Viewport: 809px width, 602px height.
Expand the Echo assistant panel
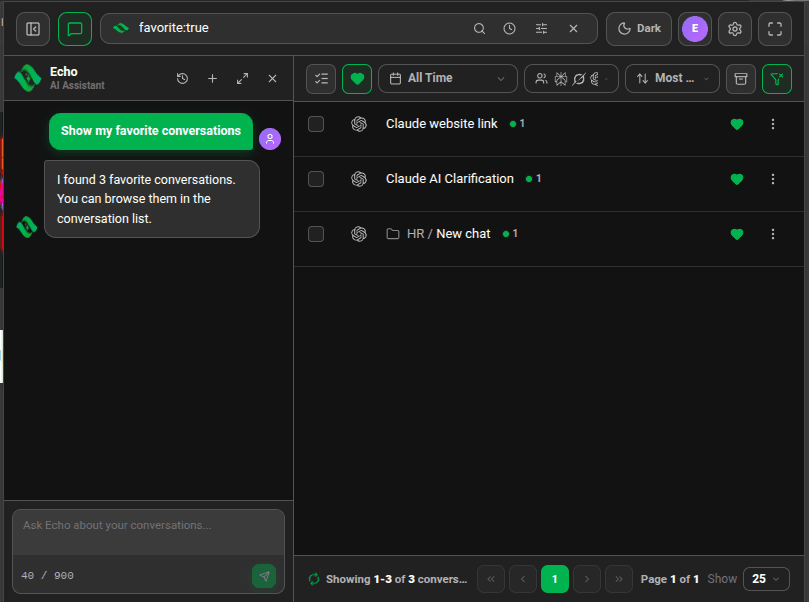tap(242, 78)
